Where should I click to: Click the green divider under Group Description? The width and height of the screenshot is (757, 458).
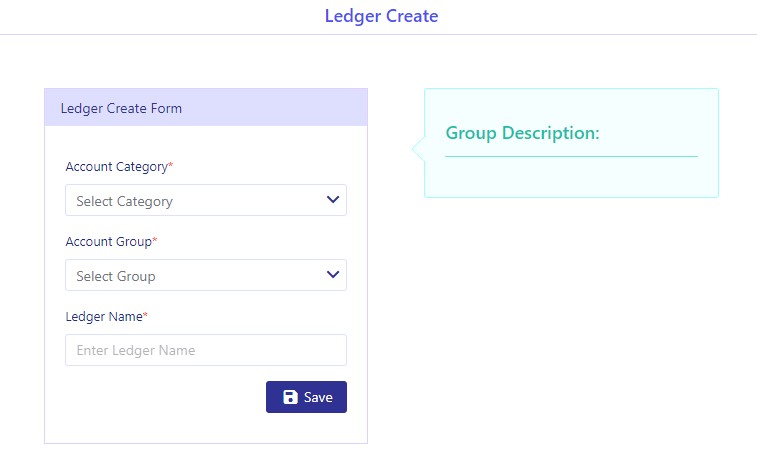[x=571, y=156]
